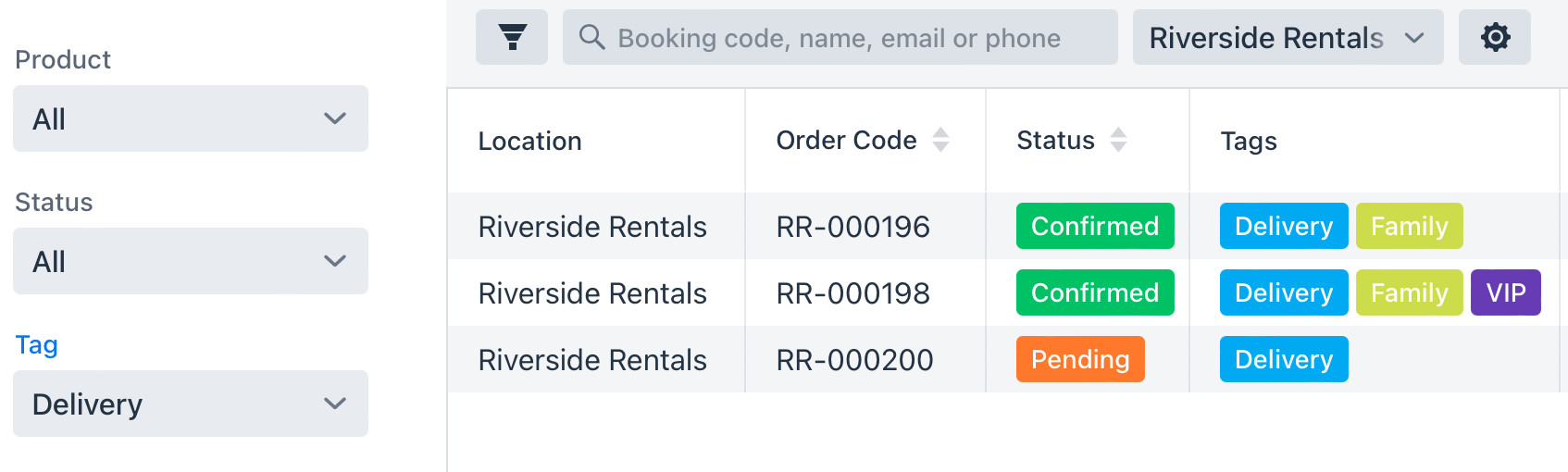The height and width of the screenshot is (472, 1568).
Task: Open order RR-000200
Action: 854,360
